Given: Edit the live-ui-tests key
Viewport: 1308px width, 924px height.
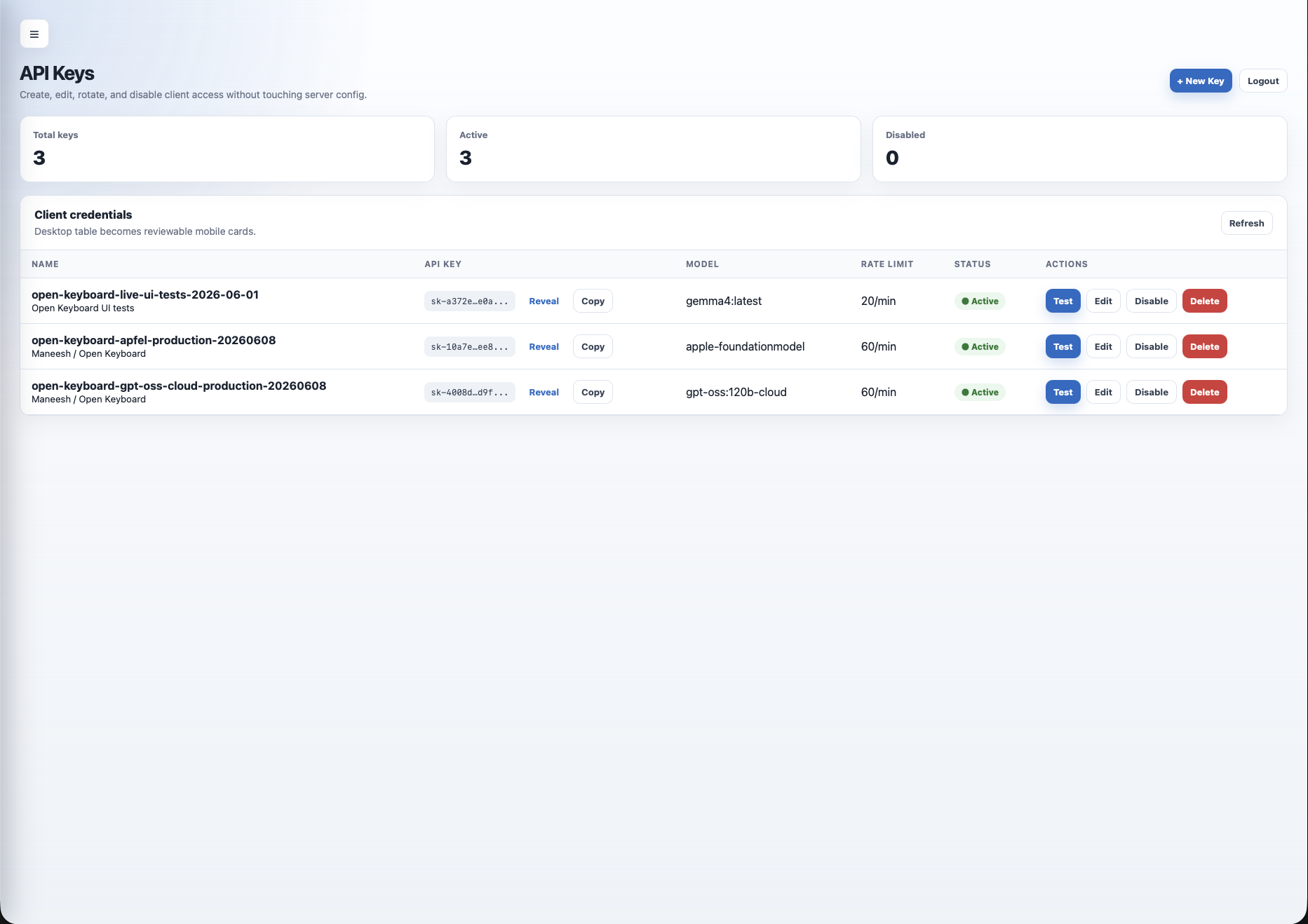Looking at the screenshot, I should click(x=1103, y=301).
